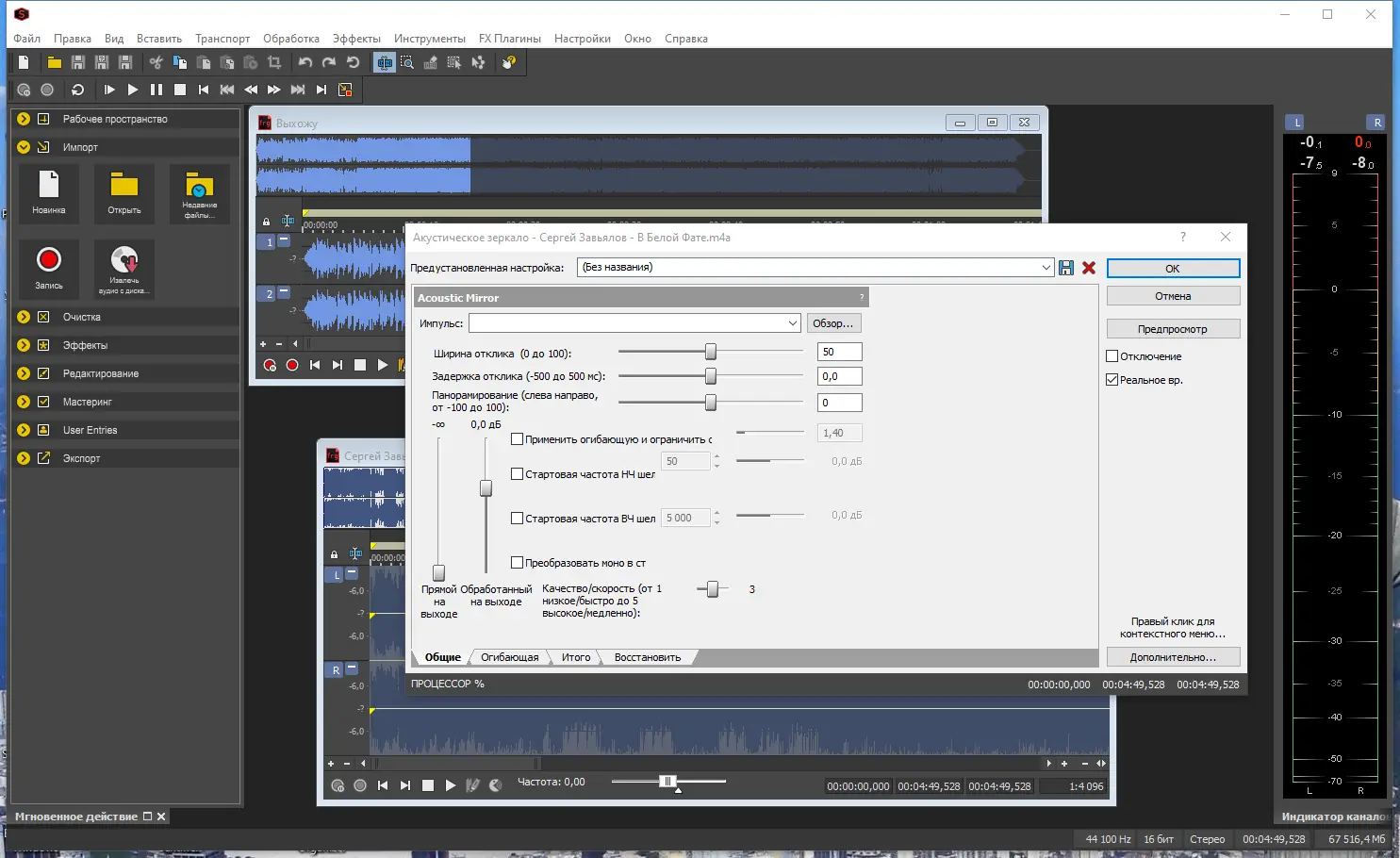Click the OK button in the dialog
The height and width of the screenshot is (858, 1400).
(x=1173, y=269)
